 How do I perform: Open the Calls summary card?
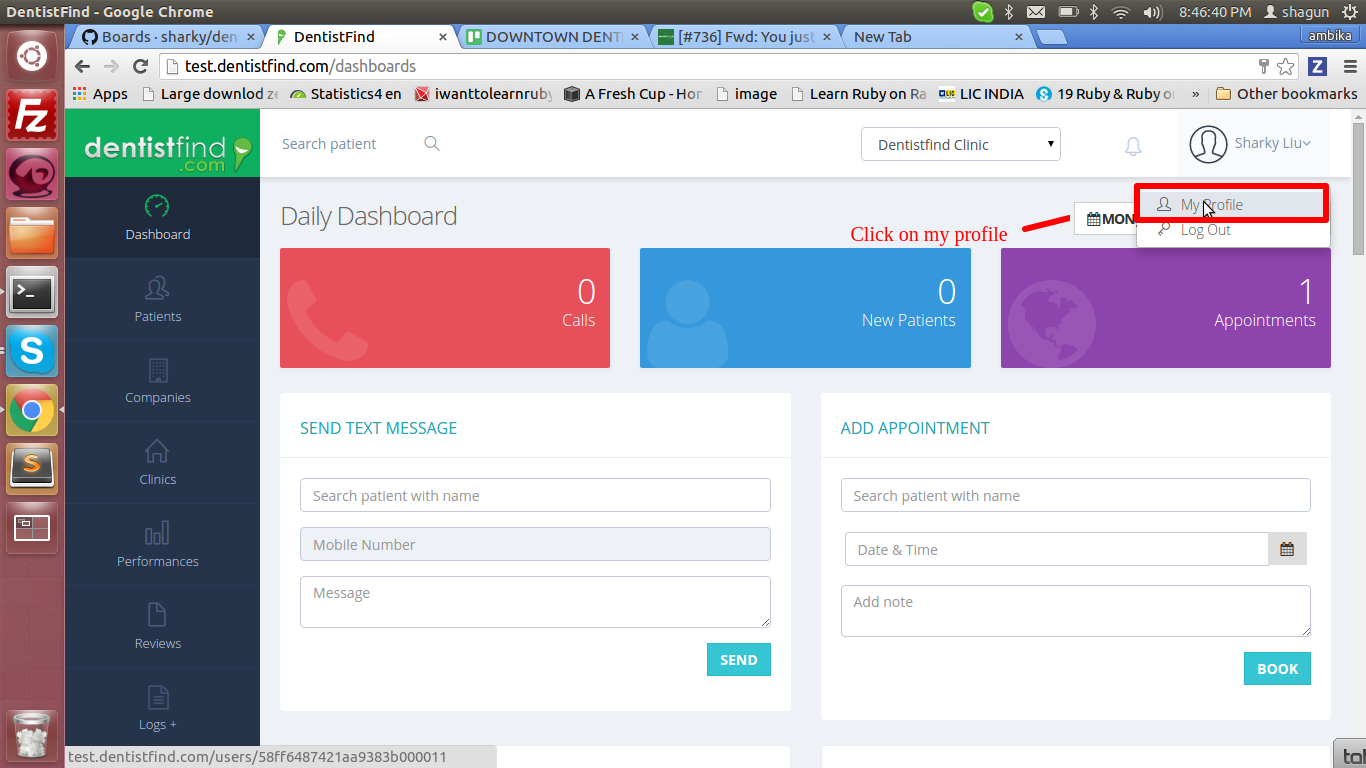point(445,308)
